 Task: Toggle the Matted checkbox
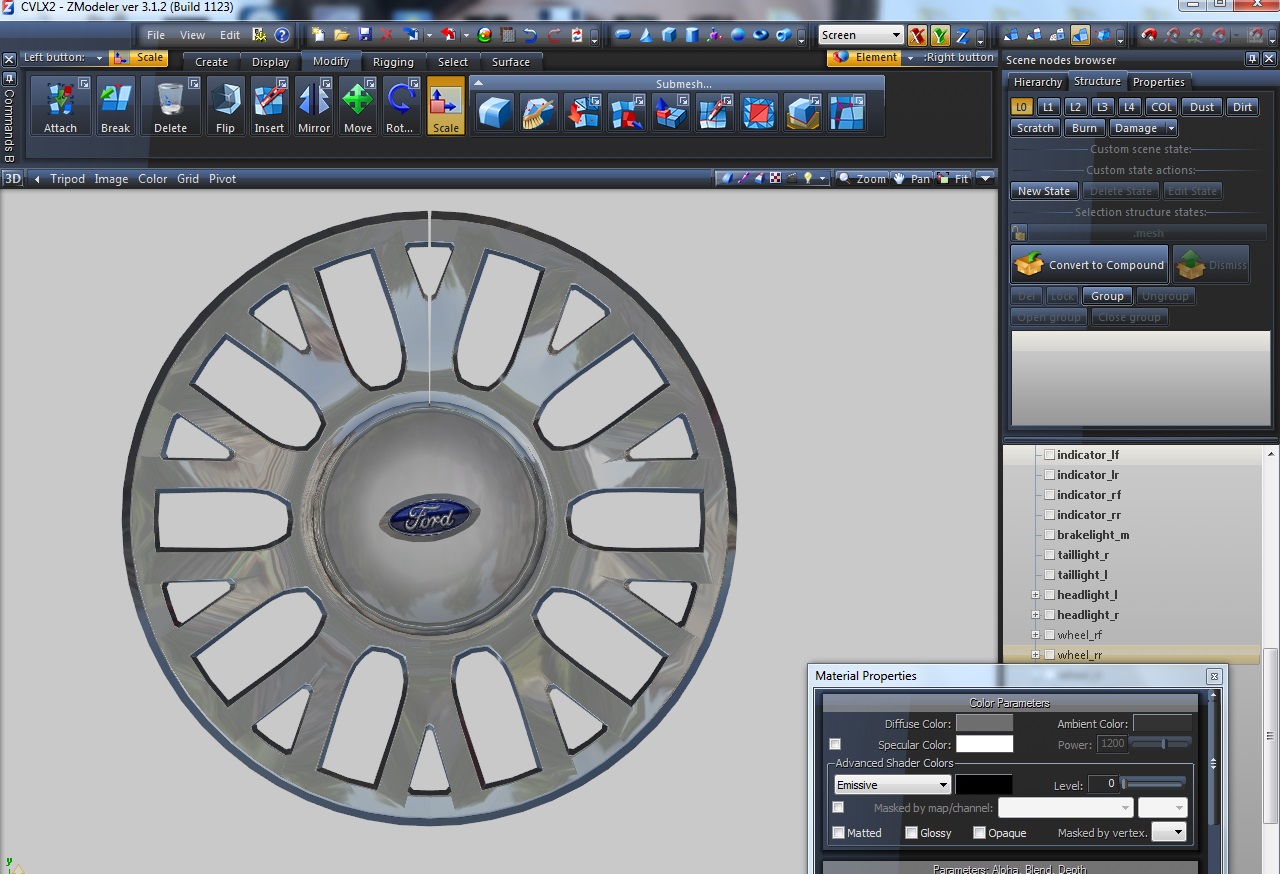(x=839, y=833)
